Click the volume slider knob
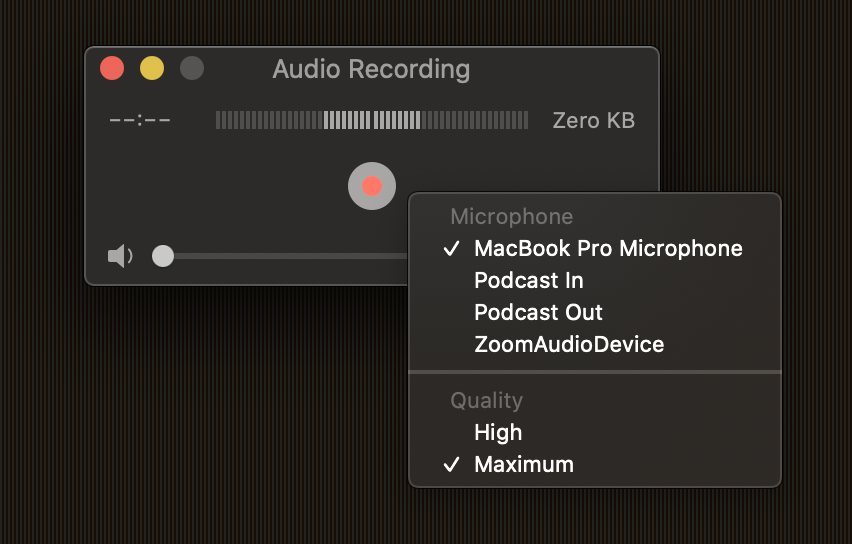The image size is (852, 544). coord(162,257)
